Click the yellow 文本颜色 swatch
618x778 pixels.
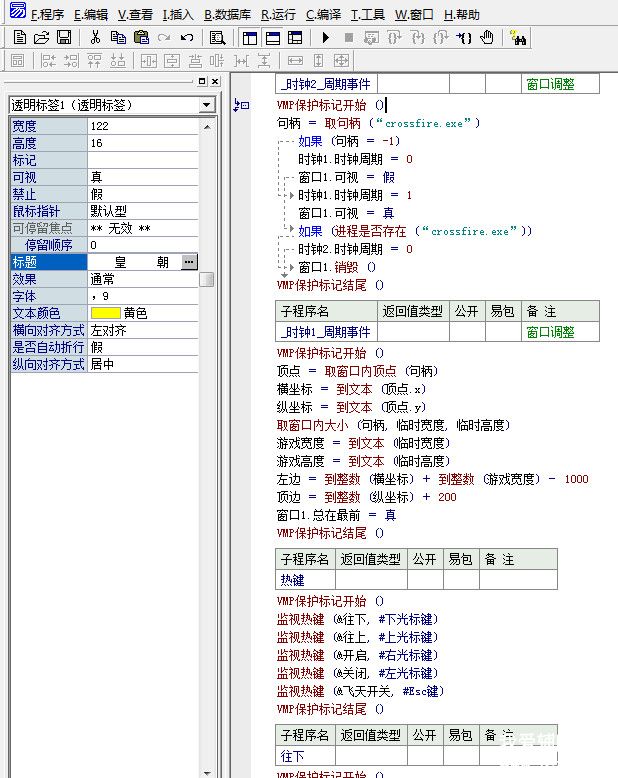click(105, 313)
